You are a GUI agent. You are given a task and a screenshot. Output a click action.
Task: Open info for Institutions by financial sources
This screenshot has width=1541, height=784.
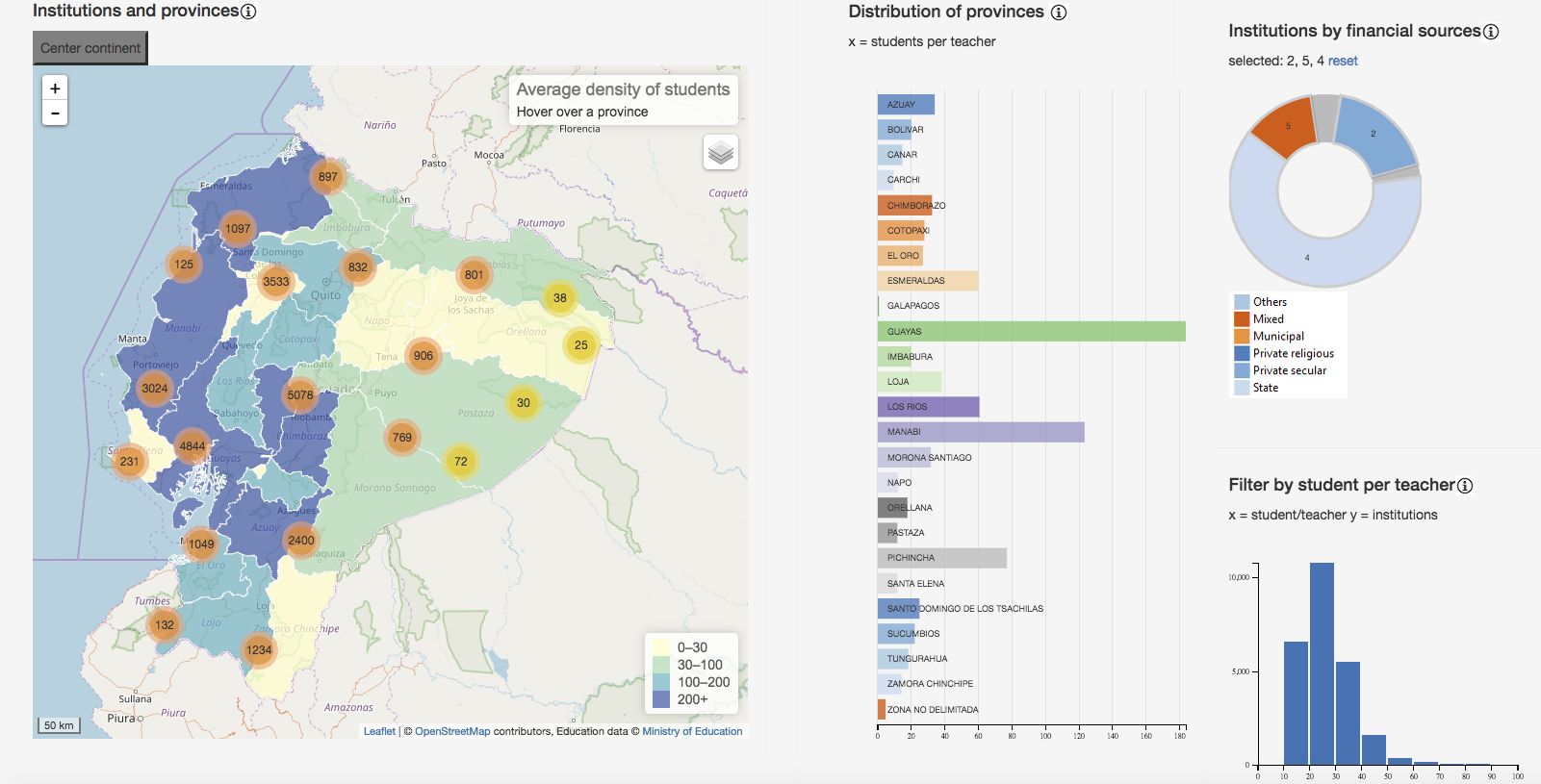[x=1491, y=32]
